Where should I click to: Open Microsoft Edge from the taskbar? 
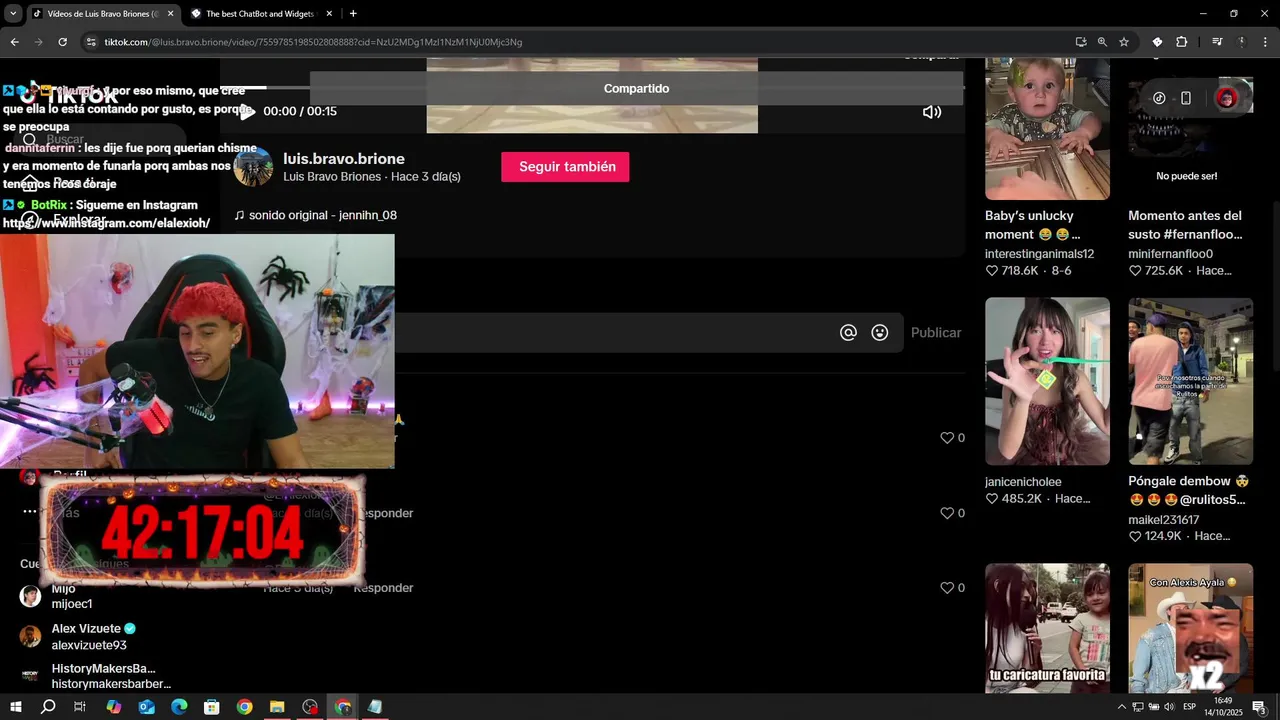(x=179, y=707)
